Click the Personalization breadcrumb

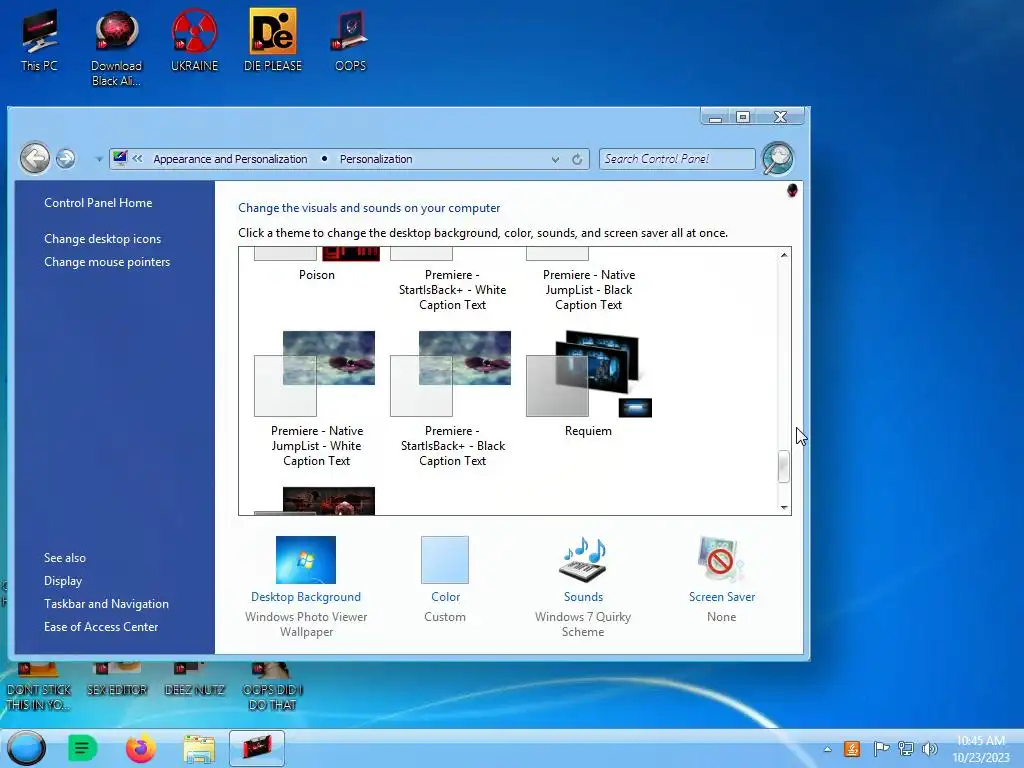pos(376,159)
